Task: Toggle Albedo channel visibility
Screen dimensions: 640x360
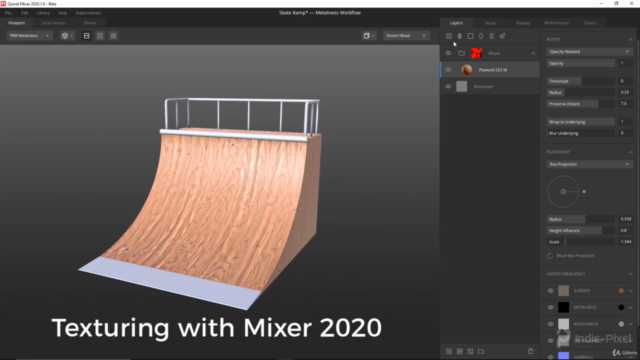Action: (x=551, y=291)
